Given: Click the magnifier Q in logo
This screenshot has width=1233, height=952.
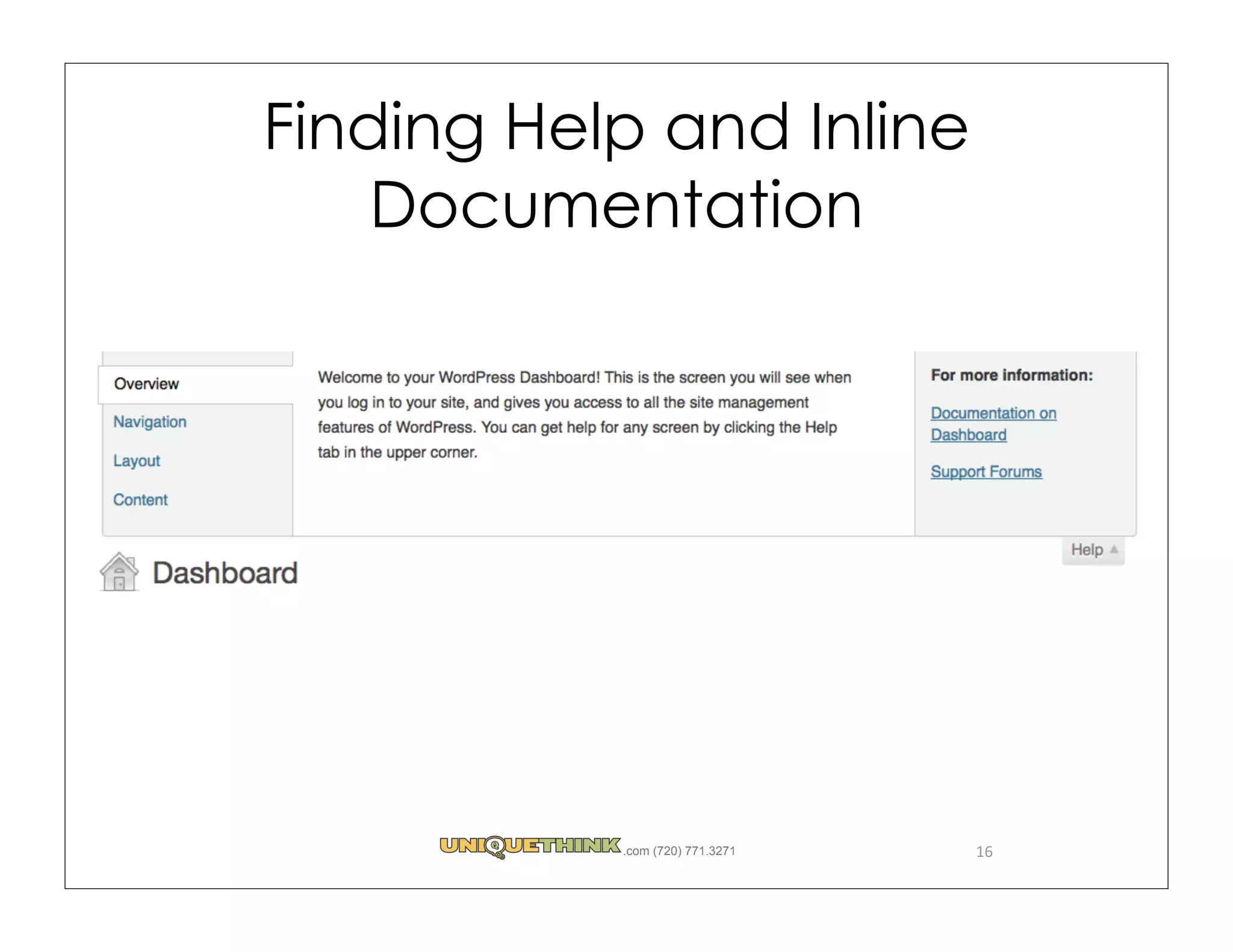Looking at the screenshot, I should point(495,846).
